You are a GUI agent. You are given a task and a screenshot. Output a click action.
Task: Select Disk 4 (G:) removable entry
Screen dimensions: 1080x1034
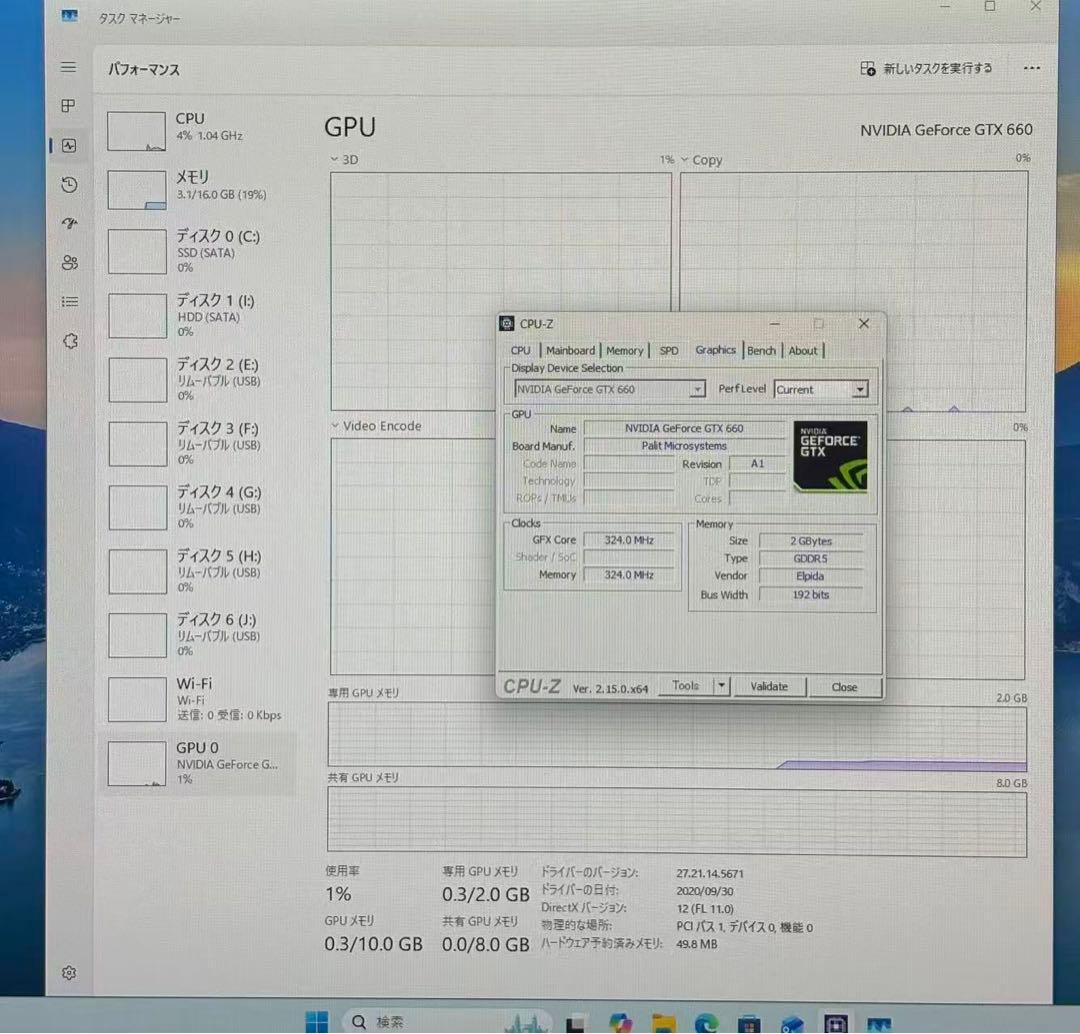tap(200, 506)
